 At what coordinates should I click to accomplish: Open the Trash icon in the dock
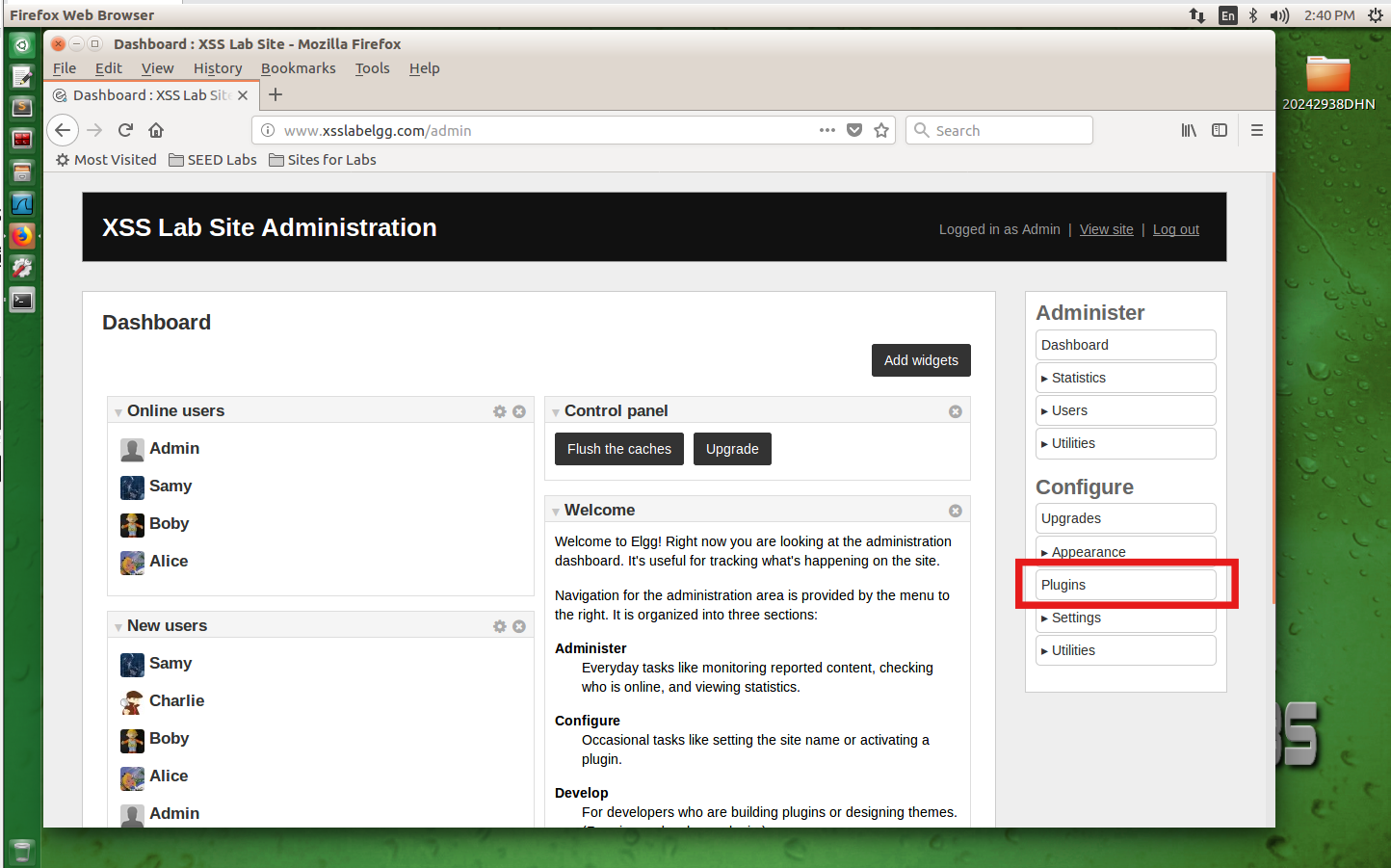coord(22,852)
